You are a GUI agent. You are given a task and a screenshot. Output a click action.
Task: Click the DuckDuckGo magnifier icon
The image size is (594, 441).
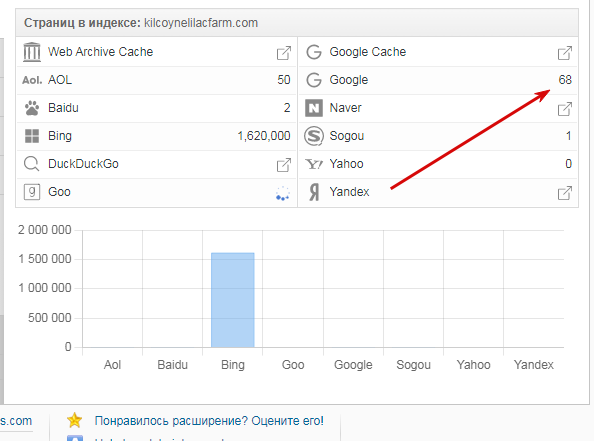tap(31, 164)
